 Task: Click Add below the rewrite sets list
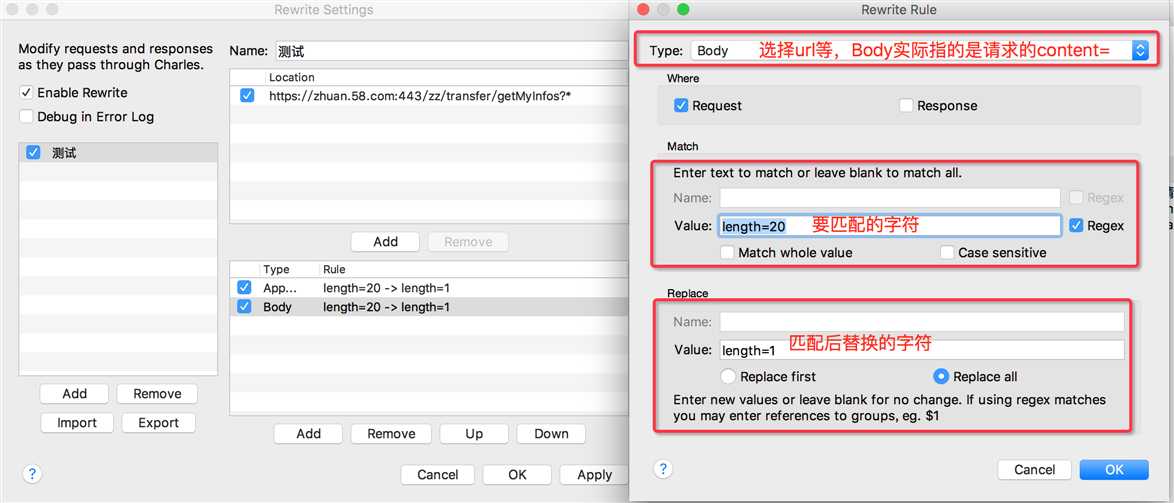point(74,394)
